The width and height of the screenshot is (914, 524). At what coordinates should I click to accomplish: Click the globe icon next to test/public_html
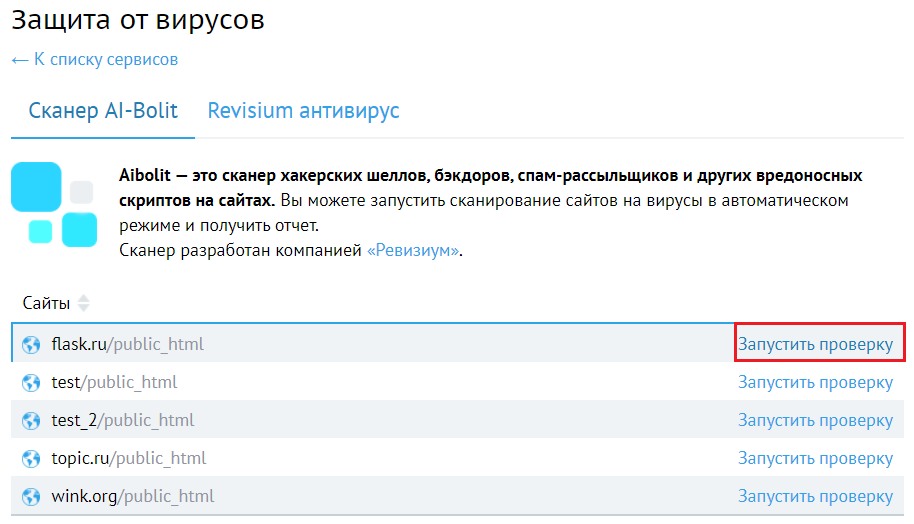point(31,382)
